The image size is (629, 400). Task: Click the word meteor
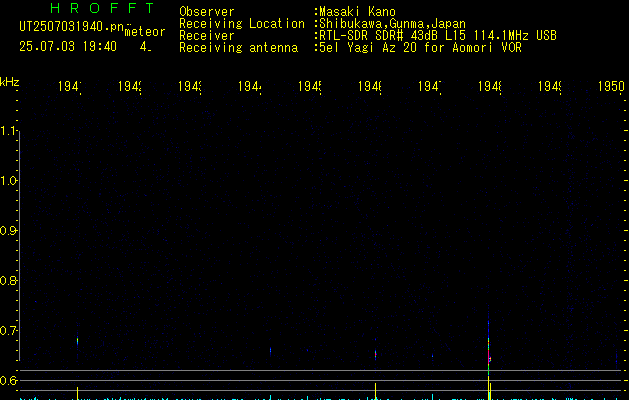pyautogui.click(x=145, y=32)
